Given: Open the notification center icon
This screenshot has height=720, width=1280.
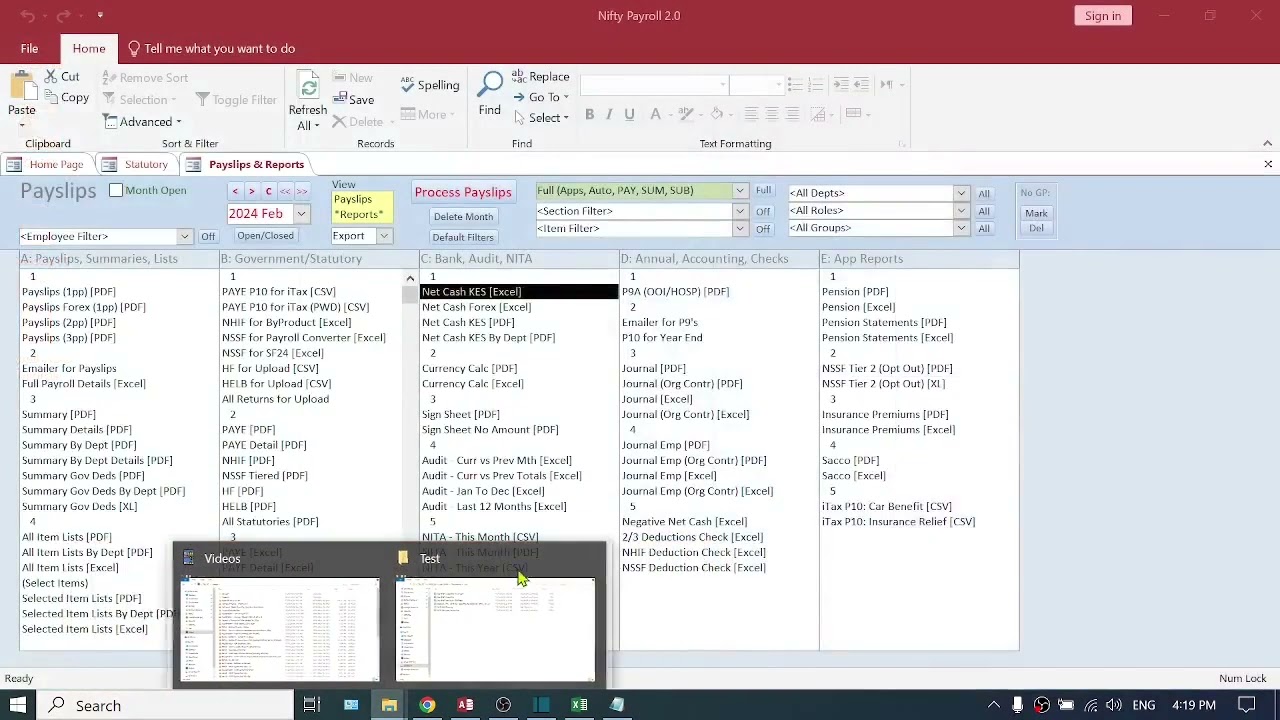Looking at the screenshot, I should (1246, 705).
